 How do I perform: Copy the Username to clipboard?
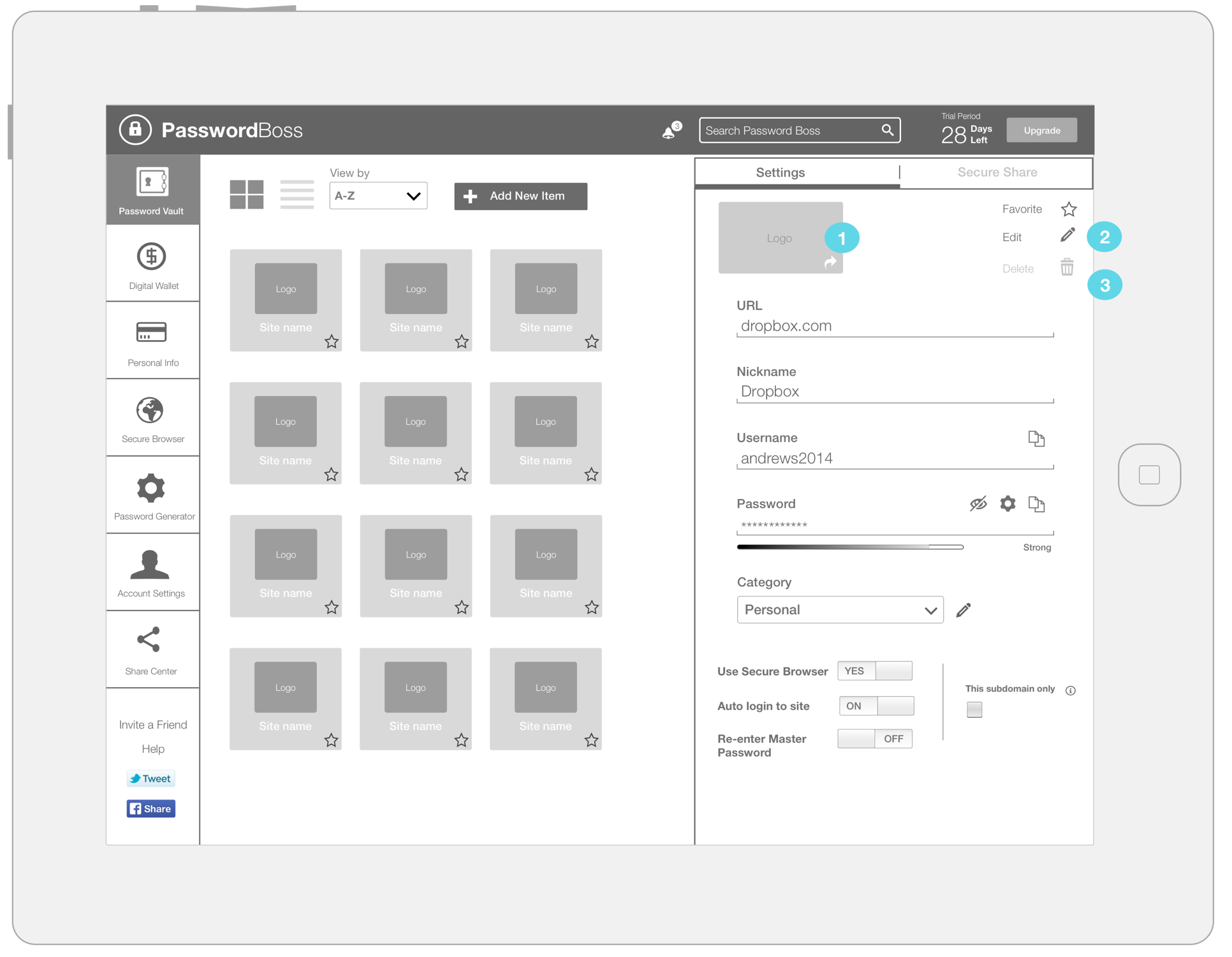(x=1036, y=439)
